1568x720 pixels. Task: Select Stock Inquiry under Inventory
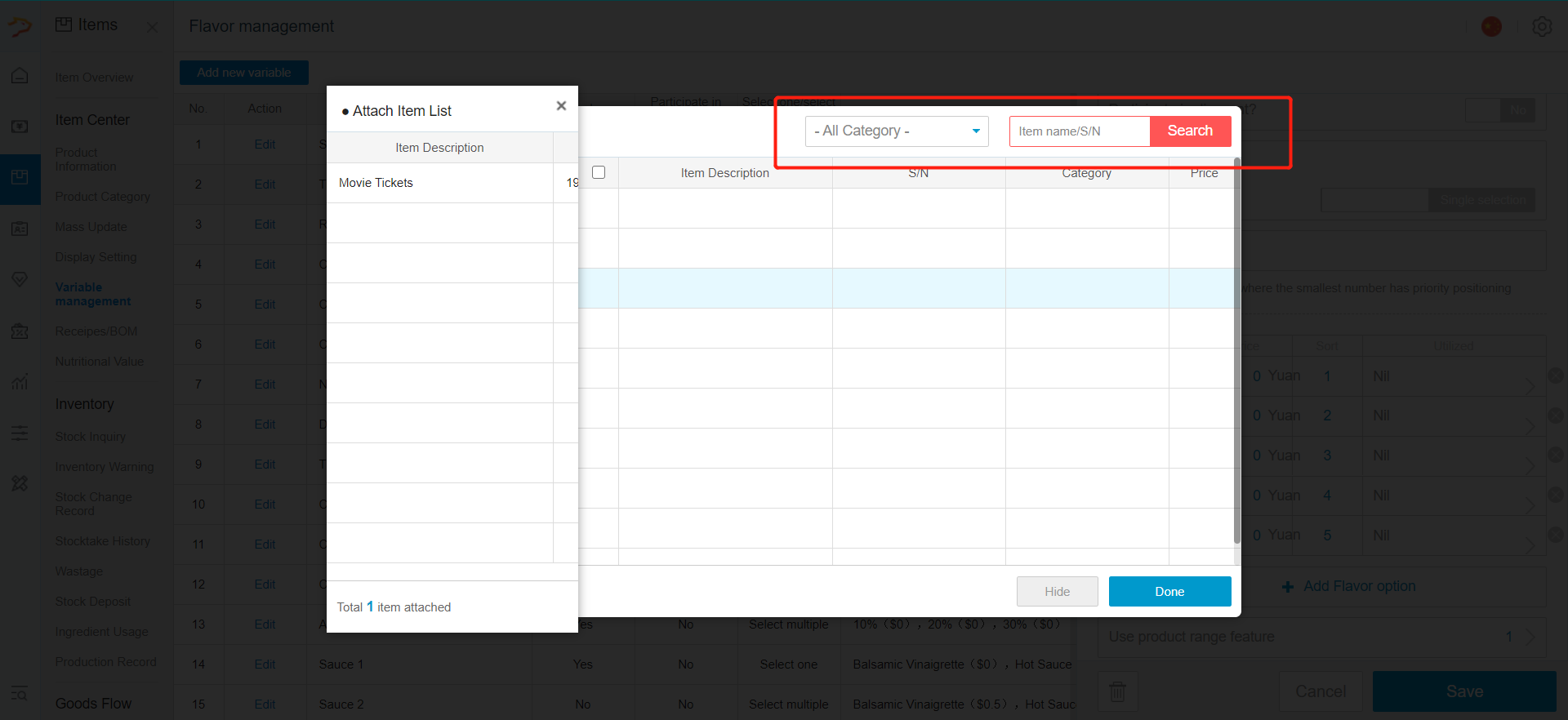point(91,437)
